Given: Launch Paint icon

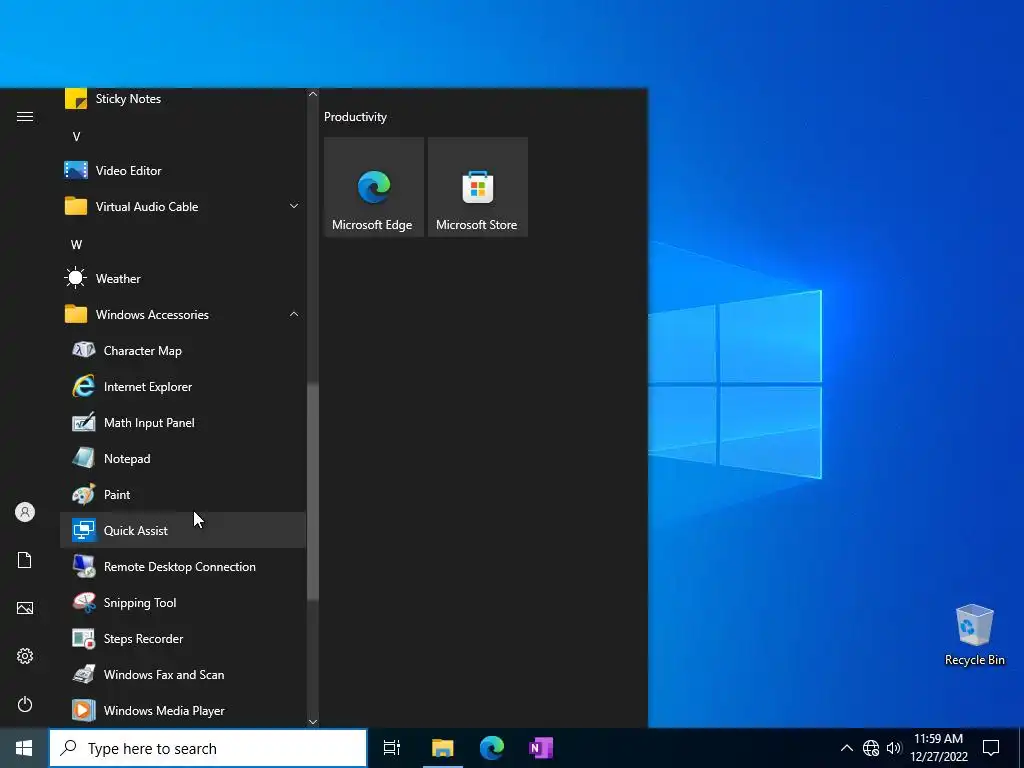Looking at the screenshot, I should (84, 494).
